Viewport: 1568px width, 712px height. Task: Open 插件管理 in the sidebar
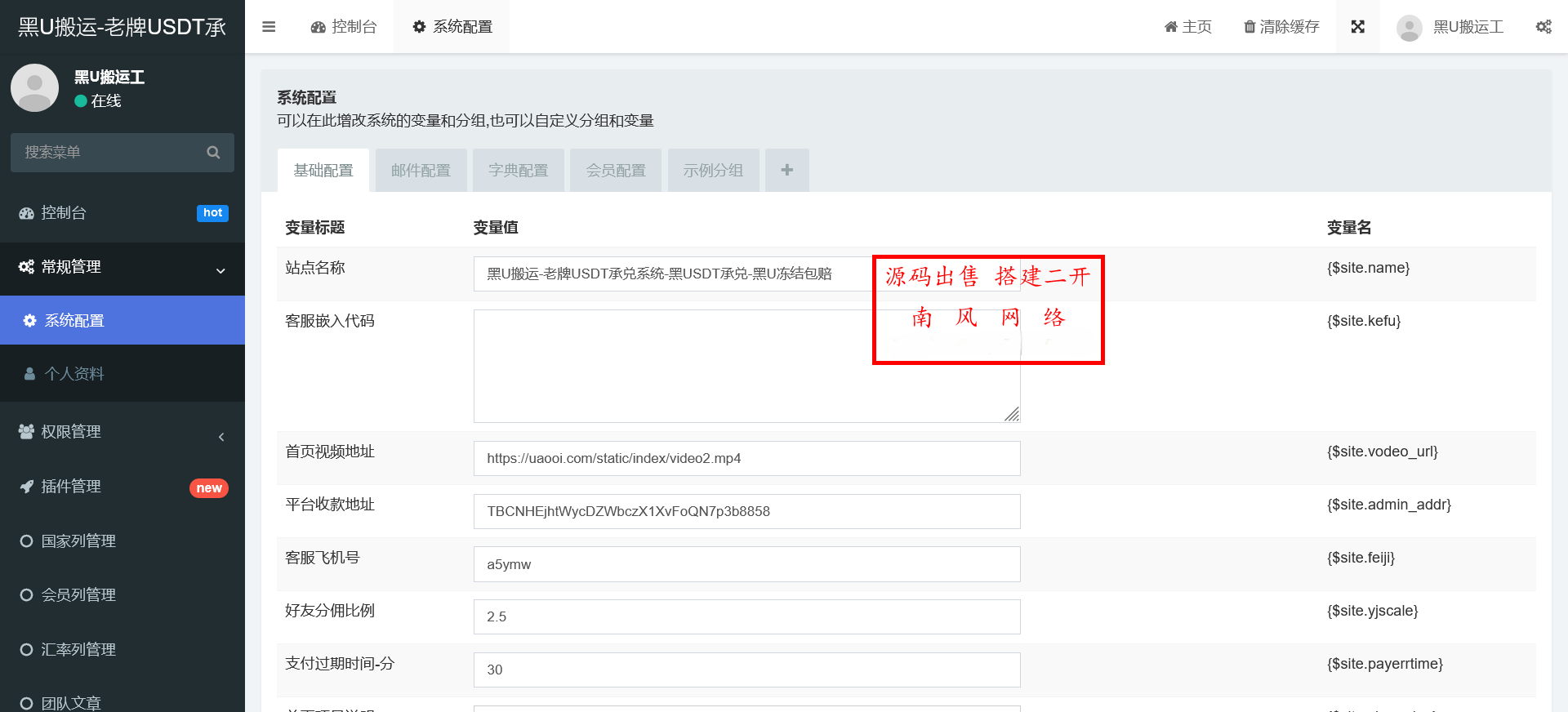tap(122, 487)
